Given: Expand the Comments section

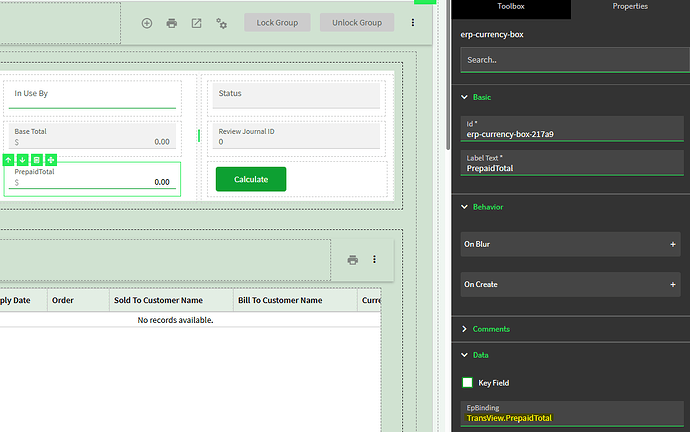Looking at the screenshot, I should click(x=464, y=329).
